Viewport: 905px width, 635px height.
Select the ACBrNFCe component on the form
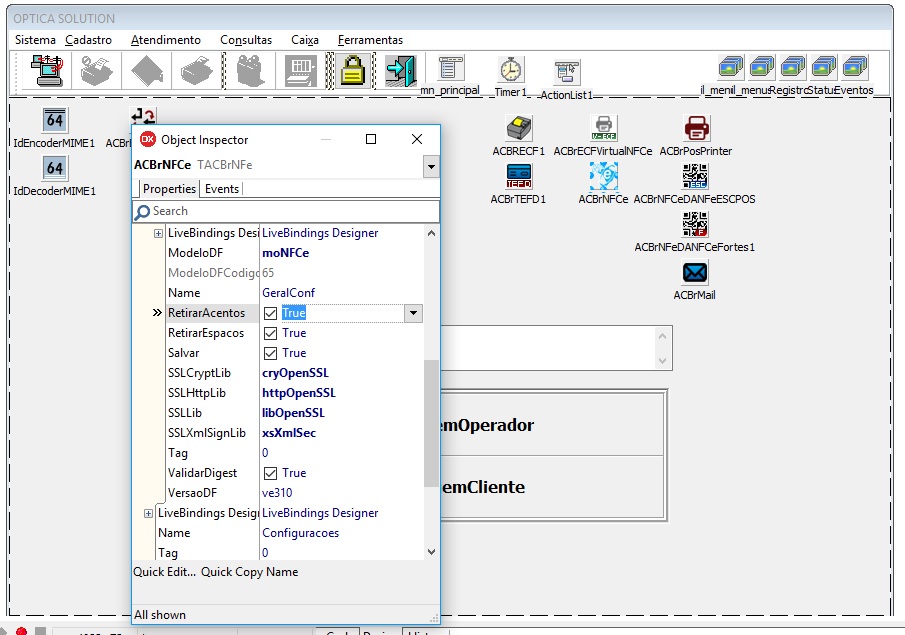point(604,175)
